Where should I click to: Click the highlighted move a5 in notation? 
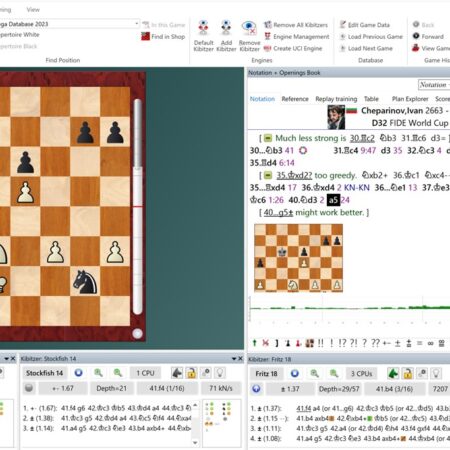[333, 200]
